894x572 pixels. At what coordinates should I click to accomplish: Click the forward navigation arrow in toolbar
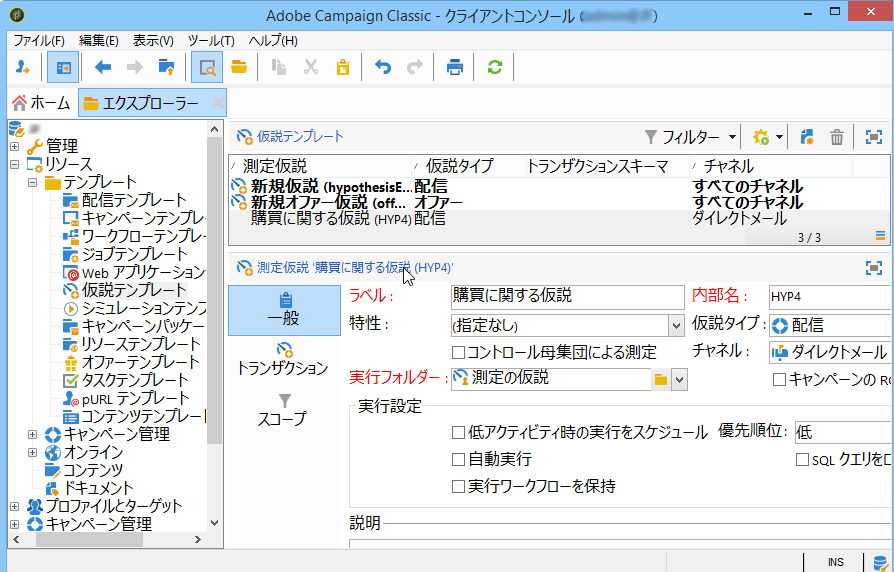click(x=135, y=68)
